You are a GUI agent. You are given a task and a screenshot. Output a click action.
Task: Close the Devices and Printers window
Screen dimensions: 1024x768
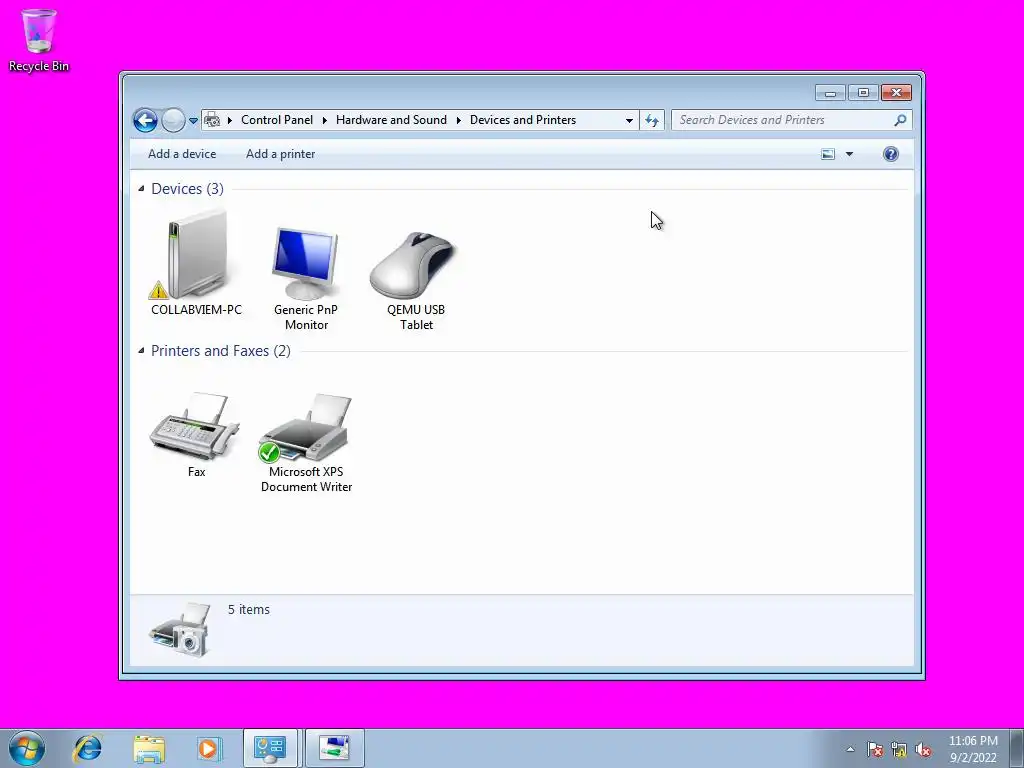pyautogui.click(x=896, y=93)
